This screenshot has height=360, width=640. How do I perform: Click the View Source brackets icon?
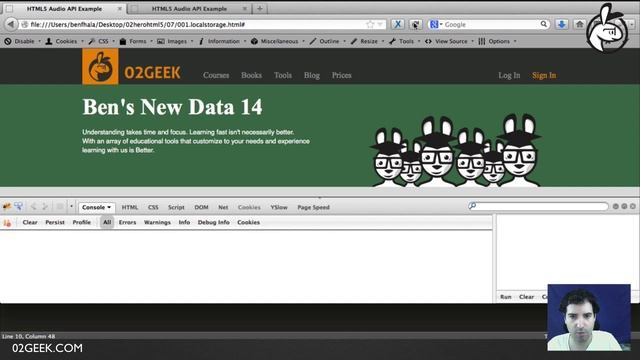tap(428, 41)
